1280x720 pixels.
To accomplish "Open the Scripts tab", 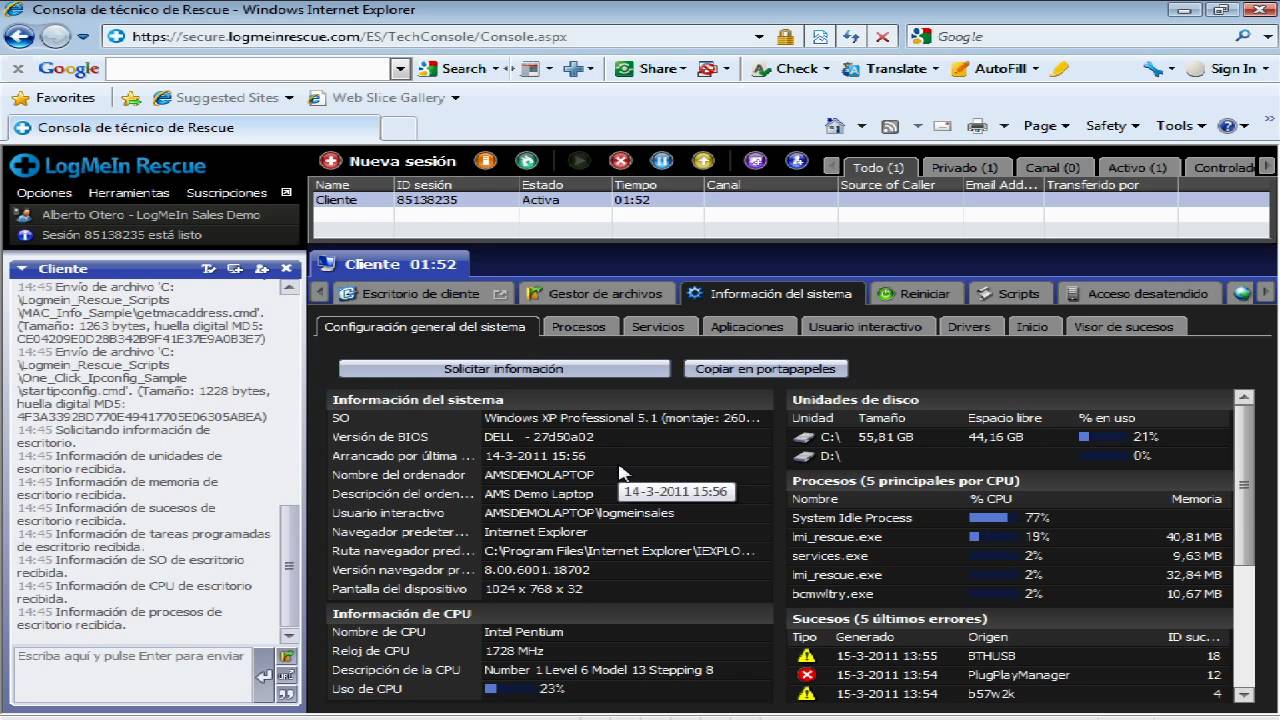I will tap(1009, 294).
